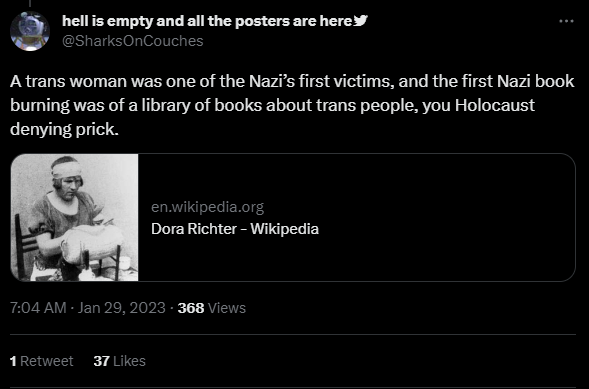Click the 'Jan 29, 2023' date

pos(121,308)
